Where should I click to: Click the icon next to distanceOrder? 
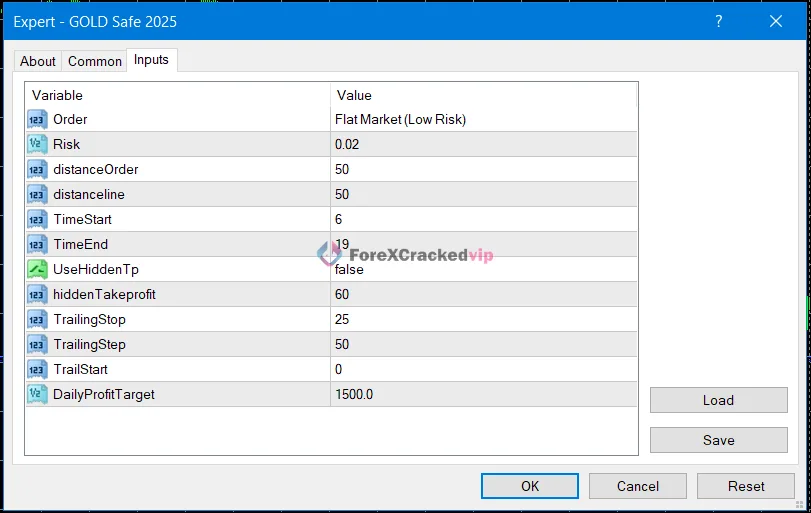pos(37,170)
